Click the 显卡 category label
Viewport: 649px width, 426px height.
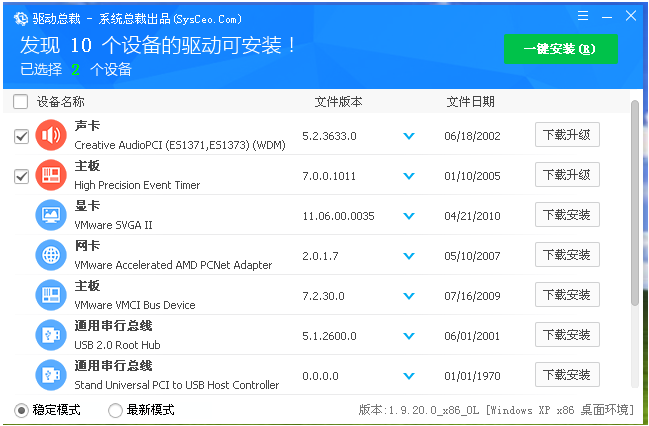pyautogui.click(x=87, y=206)
